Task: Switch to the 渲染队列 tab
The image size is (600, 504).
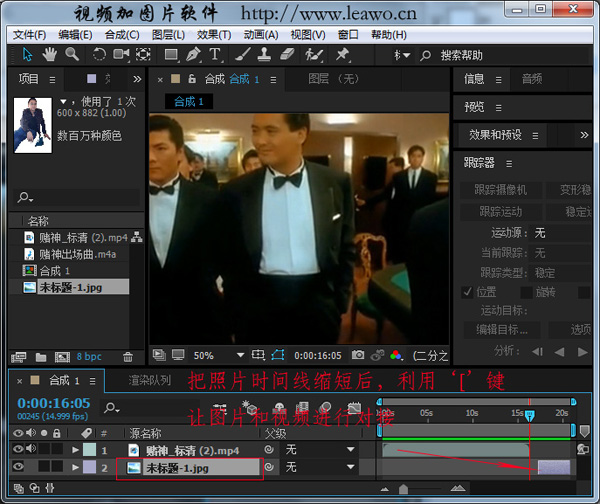Action: [x=150, y=380]
